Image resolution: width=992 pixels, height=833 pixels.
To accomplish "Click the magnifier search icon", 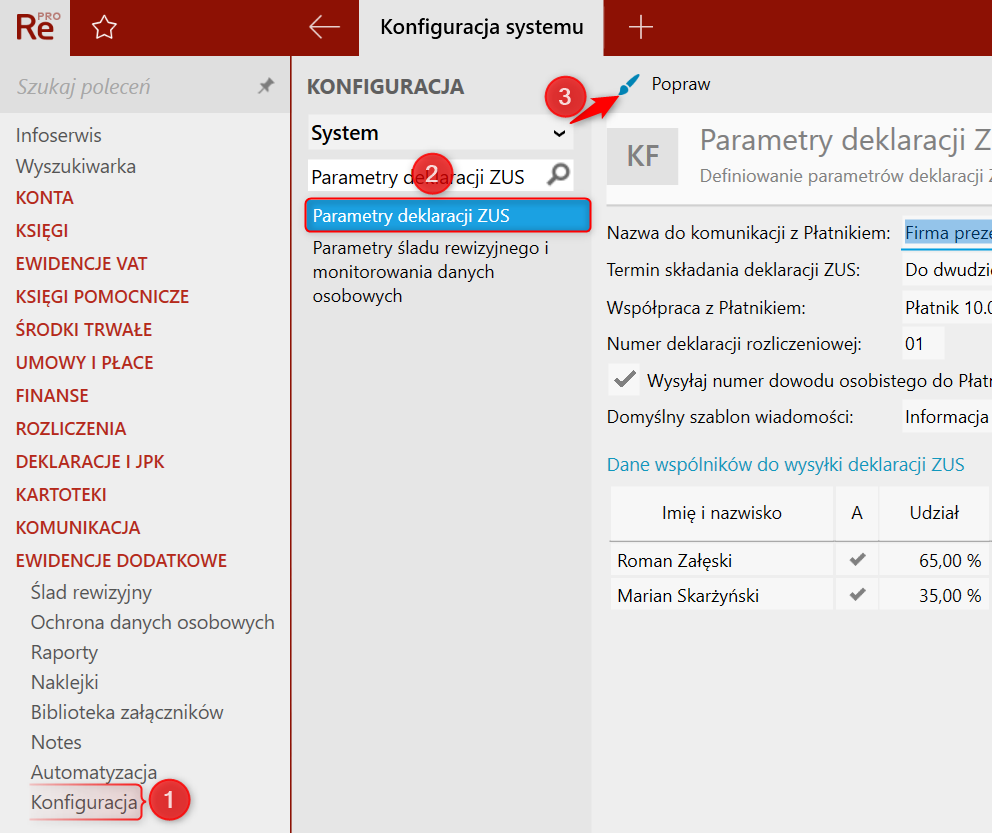I will (558, 175).
